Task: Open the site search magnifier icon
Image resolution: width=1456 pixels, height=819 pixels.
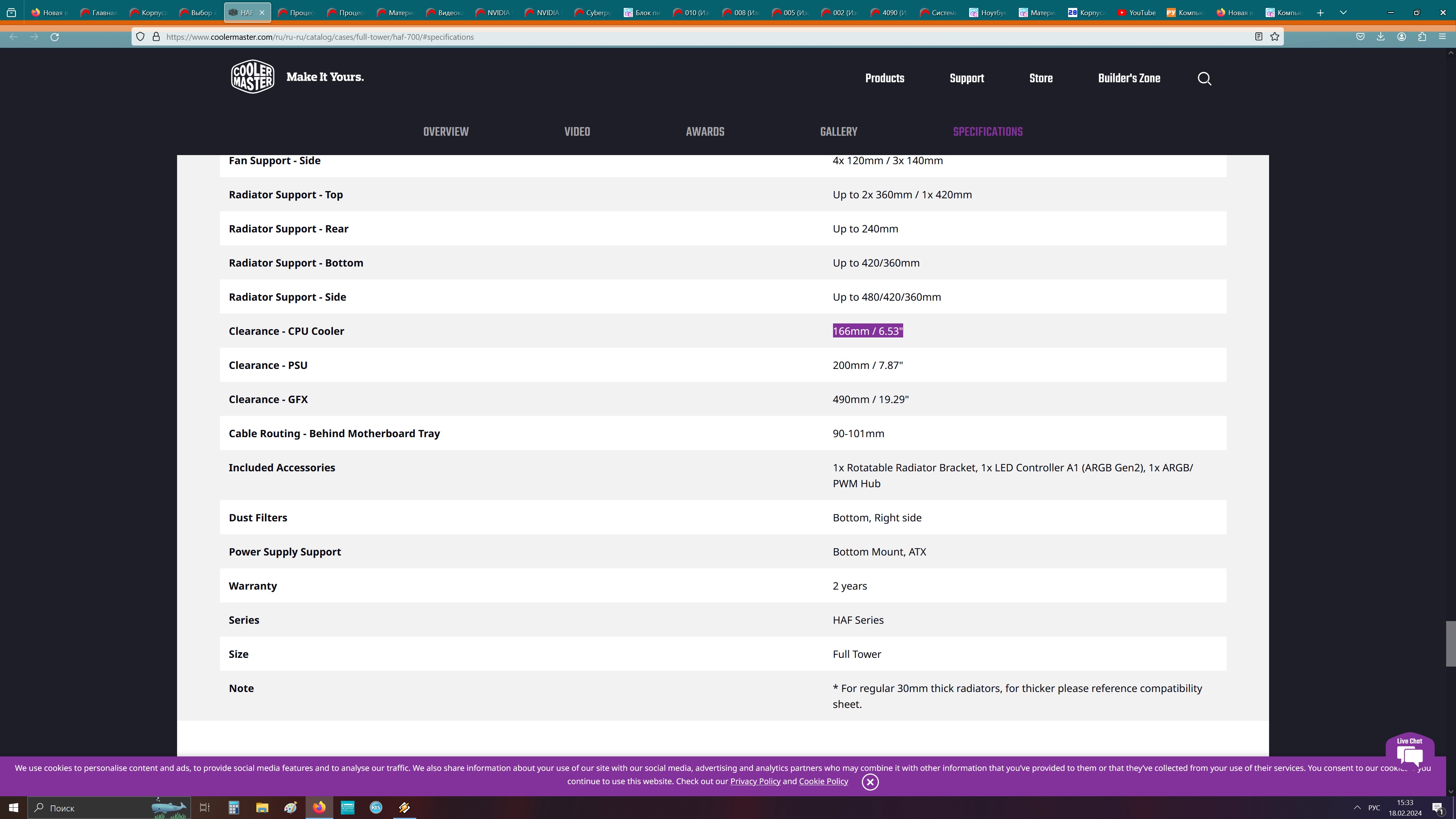Action: click(1204, 78)
